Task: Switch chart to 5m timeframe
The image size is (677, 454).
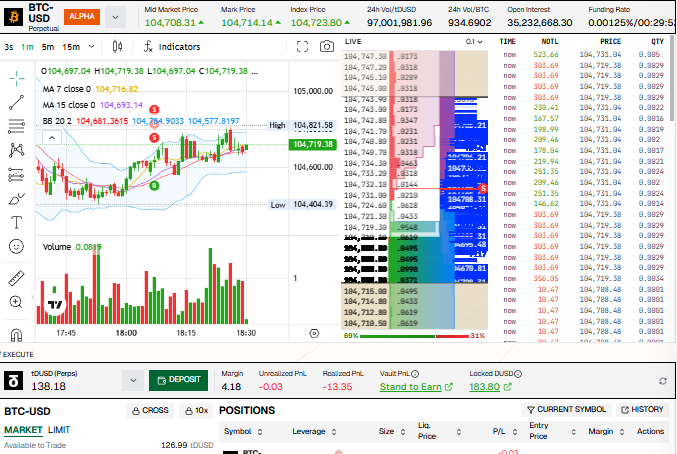Action: click(x=47, y=47)
